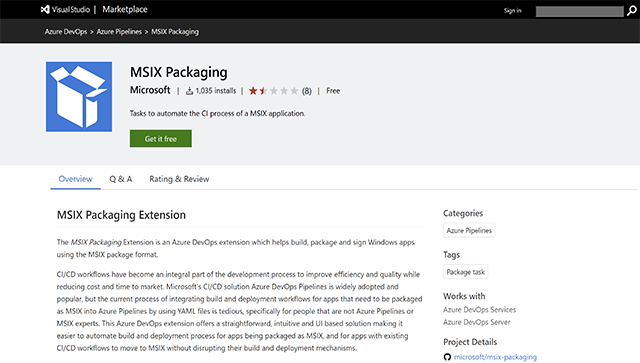The width and height of the screenshot is (640, 363).
Task: Click the first red rating star
Action: (x=253, y=91)
